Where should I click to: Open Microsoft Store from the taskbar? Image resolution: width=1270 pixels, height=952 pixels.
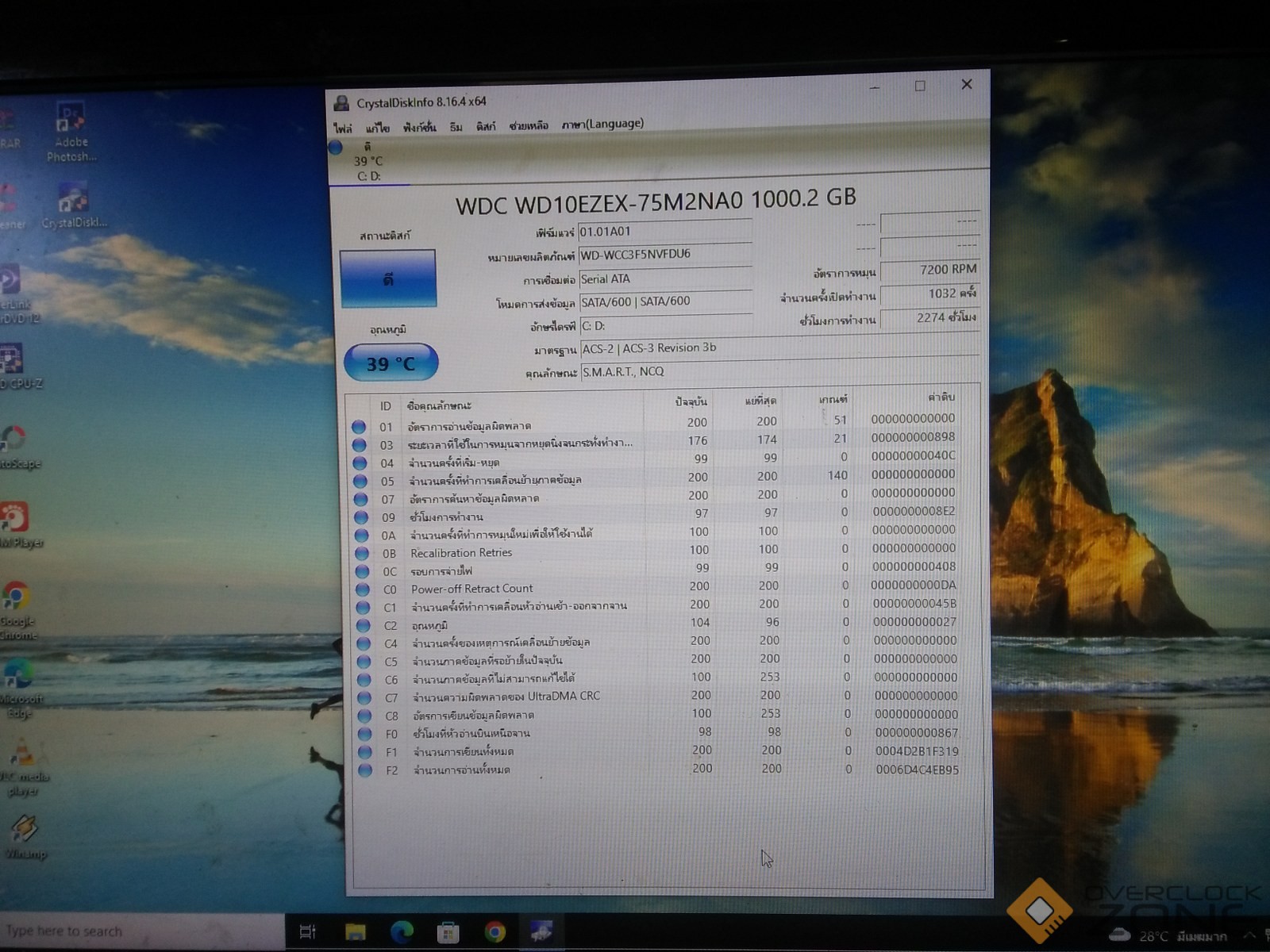tap(448, 931)
